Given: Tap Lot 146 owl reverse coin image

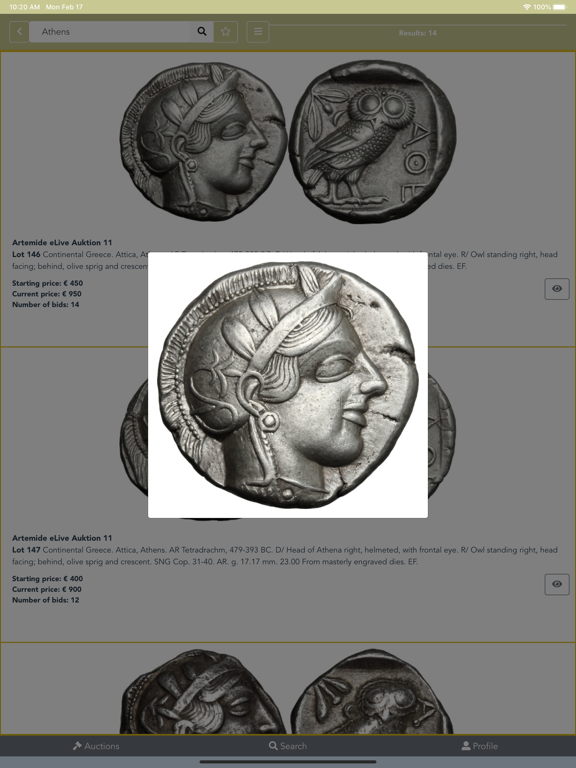Looking at the screenshot, I should (373, 141).
